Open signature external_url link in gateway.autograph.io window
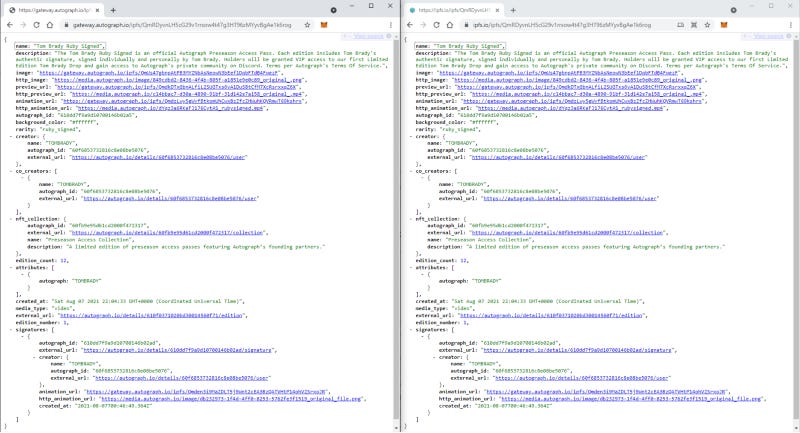 point(178,350)
